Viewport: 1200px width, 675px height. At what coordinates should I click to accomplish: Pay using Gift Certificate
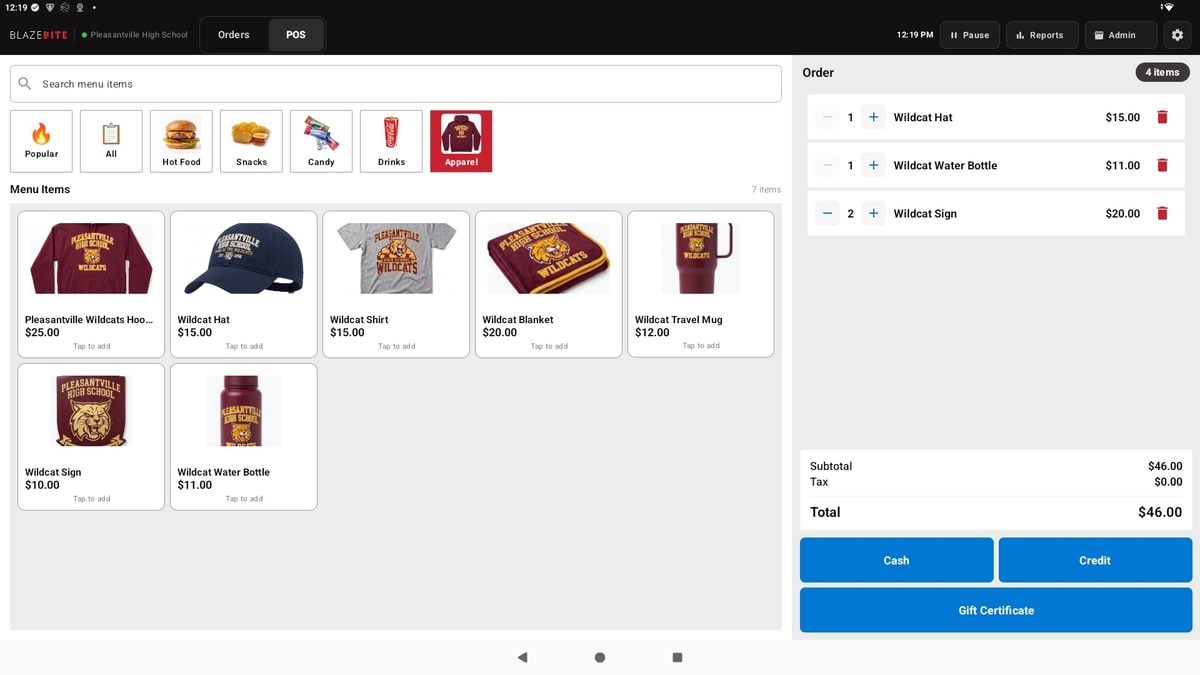pyautogui.click(x=996, y=610)
